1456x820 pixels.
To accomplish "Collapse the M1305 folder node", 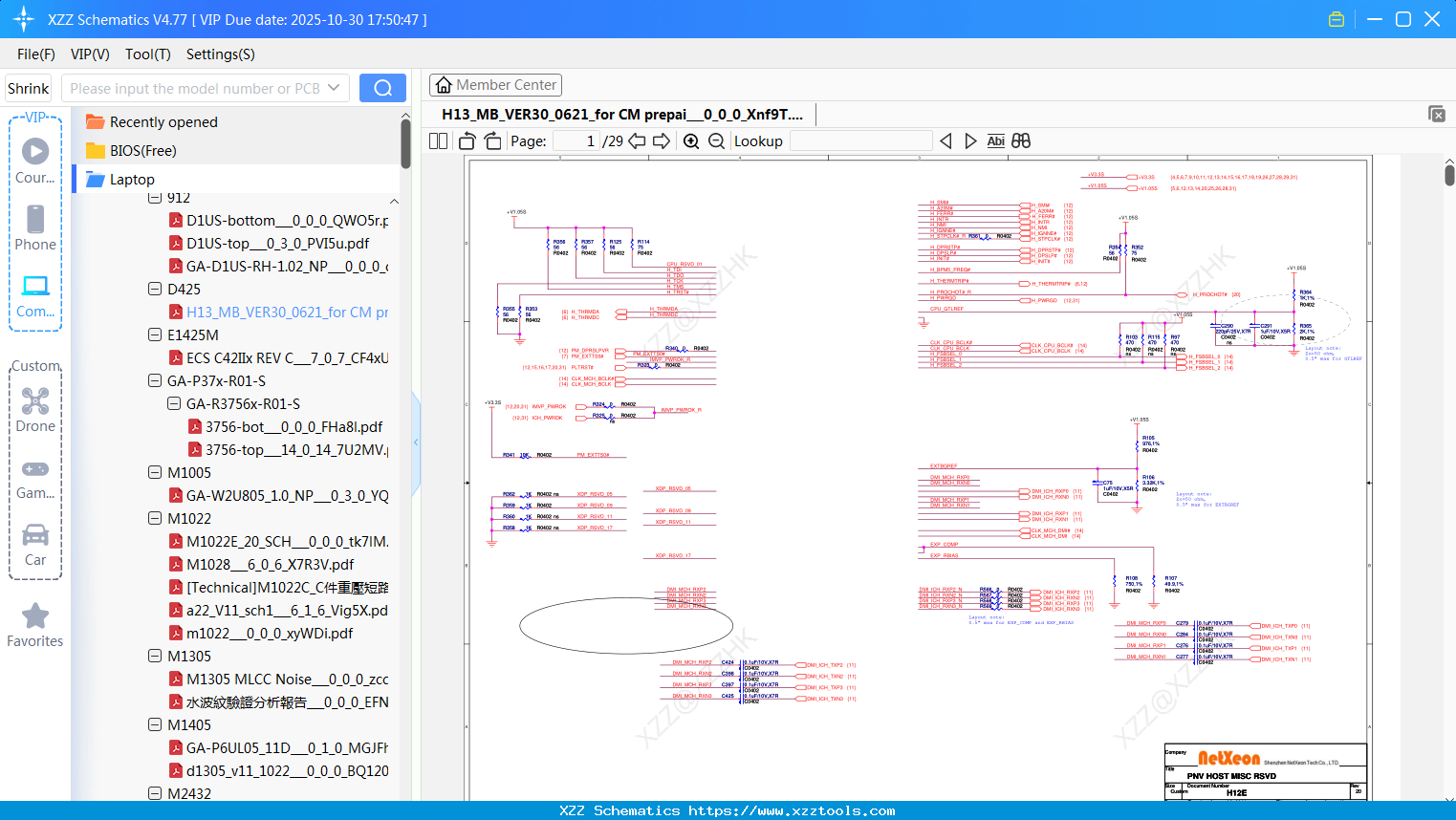I will [155, 656].
